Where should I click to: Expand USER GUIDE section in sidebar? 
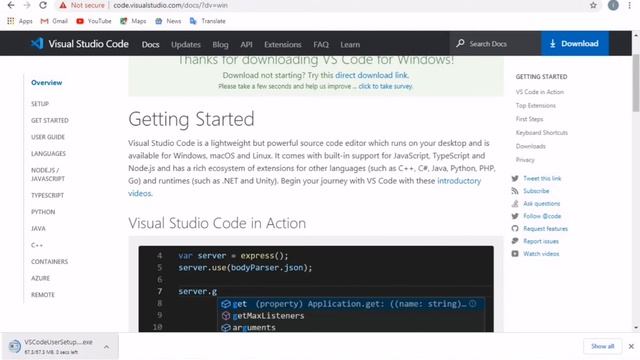tap(48, 137)
